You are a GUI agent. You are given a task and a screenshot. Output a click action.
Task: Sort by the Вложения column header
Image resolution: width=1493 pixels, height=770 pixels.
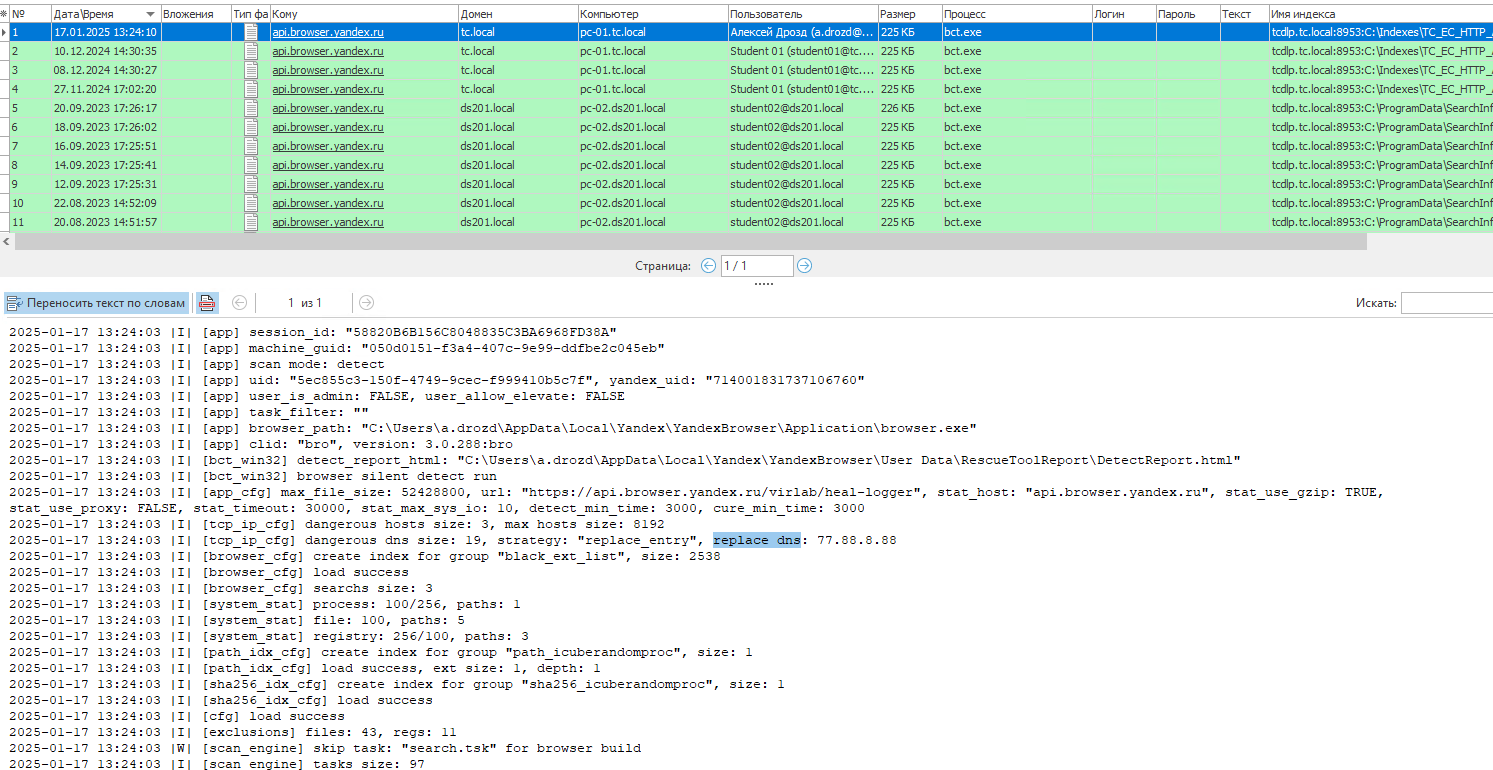(x=196, y=14)
